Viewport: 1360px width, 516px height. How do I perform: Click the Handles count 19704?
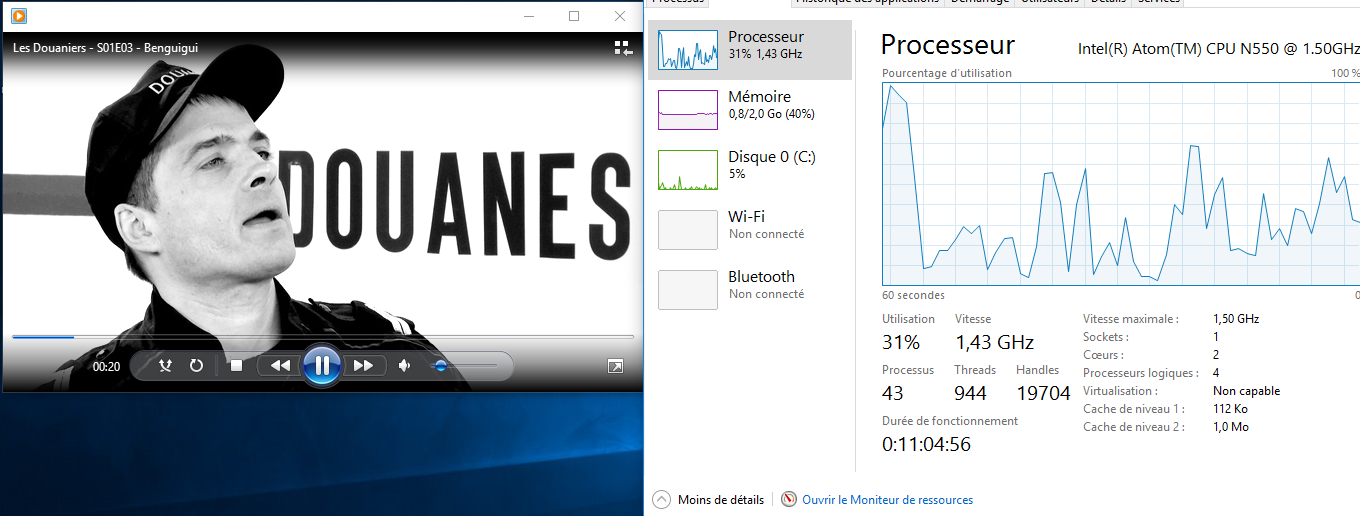click(1043, 393)
